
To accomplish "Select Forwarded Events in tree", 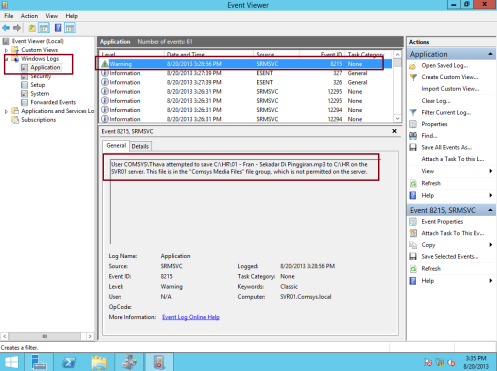I will point(53,102).
